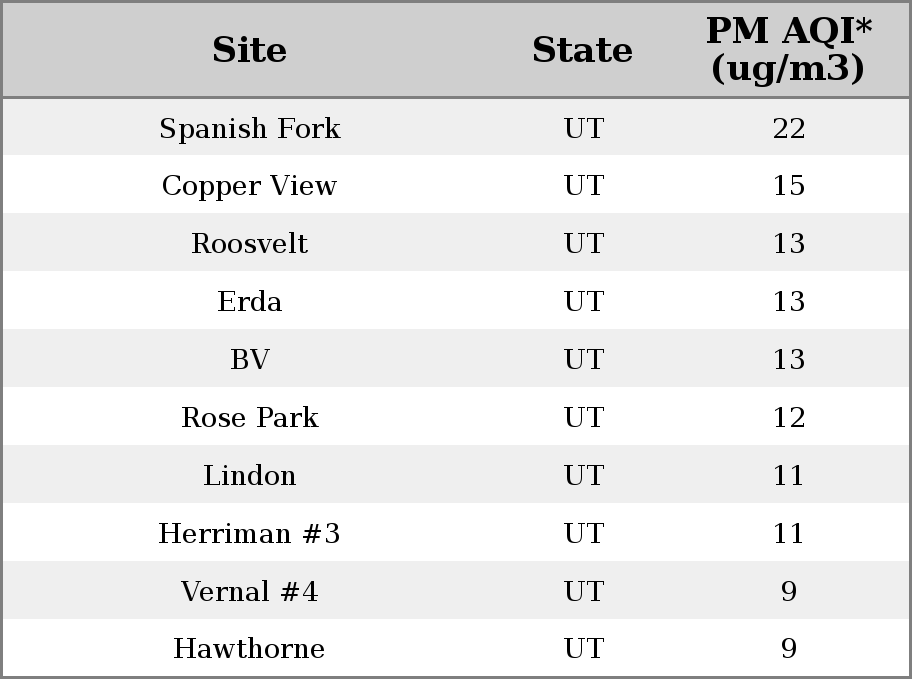Click the Site column header

tap(250, 50)
